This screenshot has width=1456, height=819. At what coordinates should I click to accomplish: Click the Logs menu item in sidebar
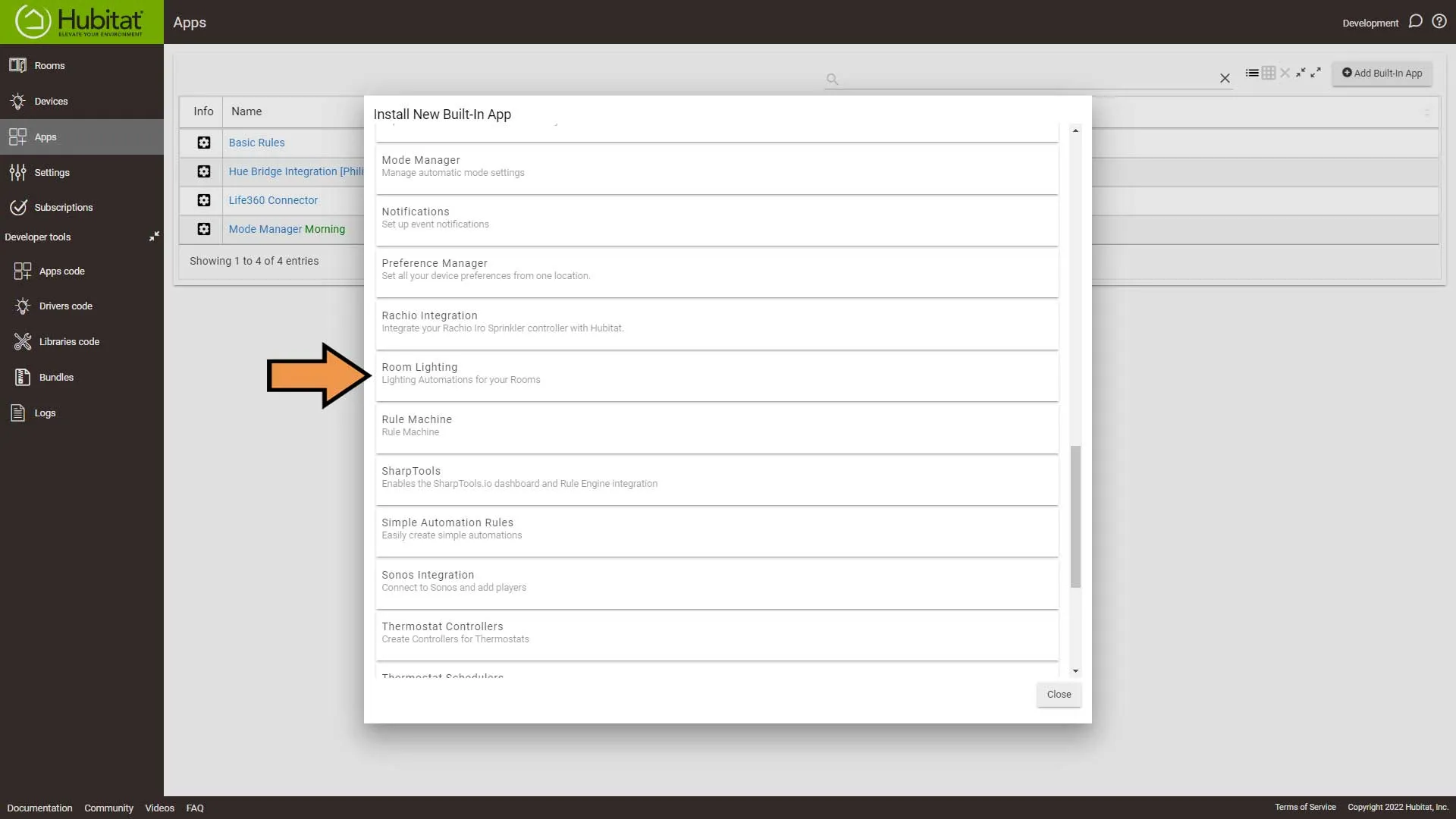tap(45, 412)
